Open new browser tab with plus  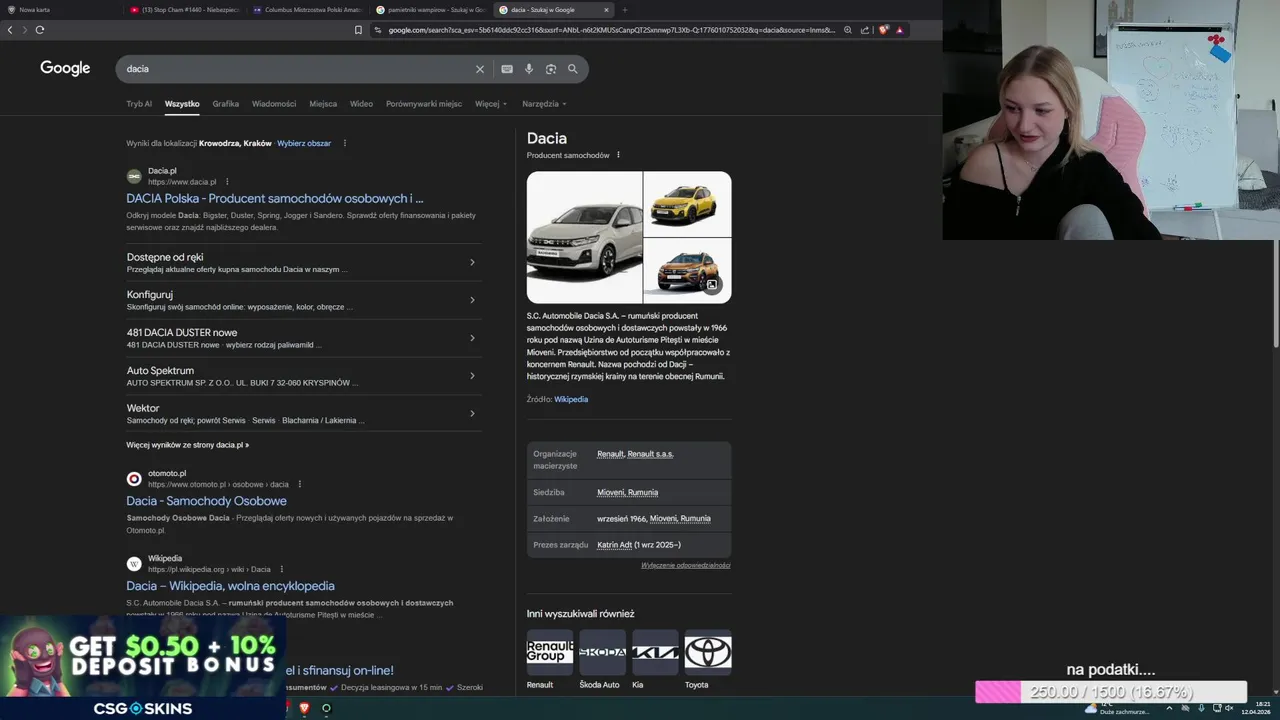point(625,10)
